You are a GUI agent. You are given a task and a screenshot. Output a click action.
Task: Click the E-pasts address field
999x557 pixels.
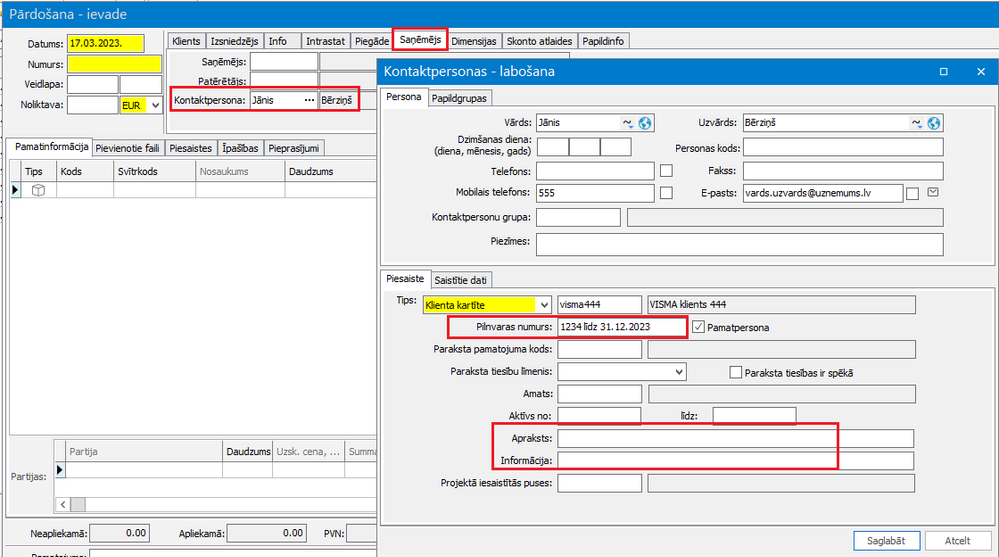click(823, 192)
